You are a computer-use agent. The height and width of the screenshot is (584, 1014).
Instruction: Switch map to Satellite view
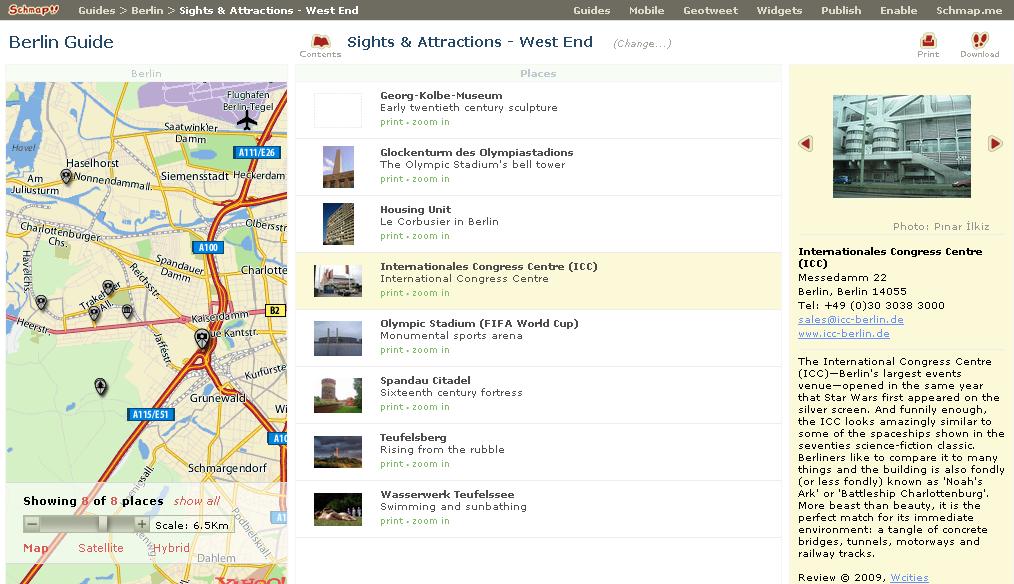pos(101,548)
